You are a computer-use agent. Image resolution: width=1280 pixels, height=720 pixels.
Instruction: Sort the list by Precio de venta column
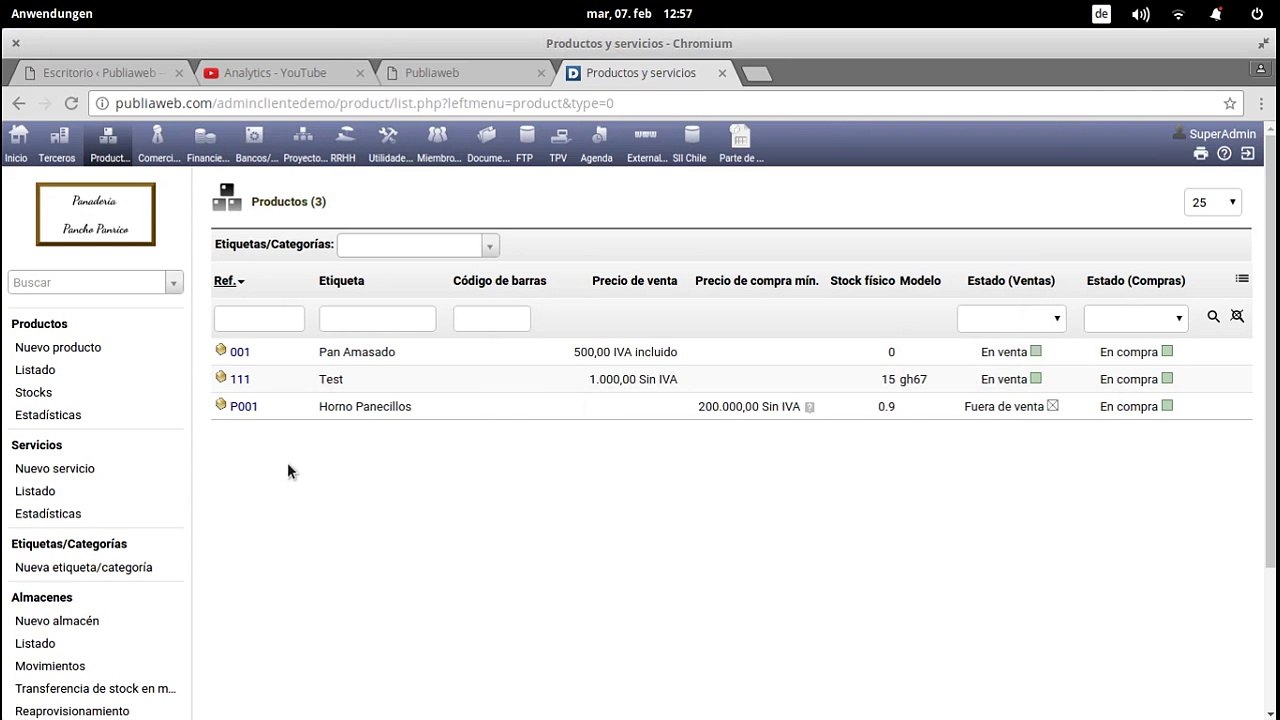click(634, 281)
